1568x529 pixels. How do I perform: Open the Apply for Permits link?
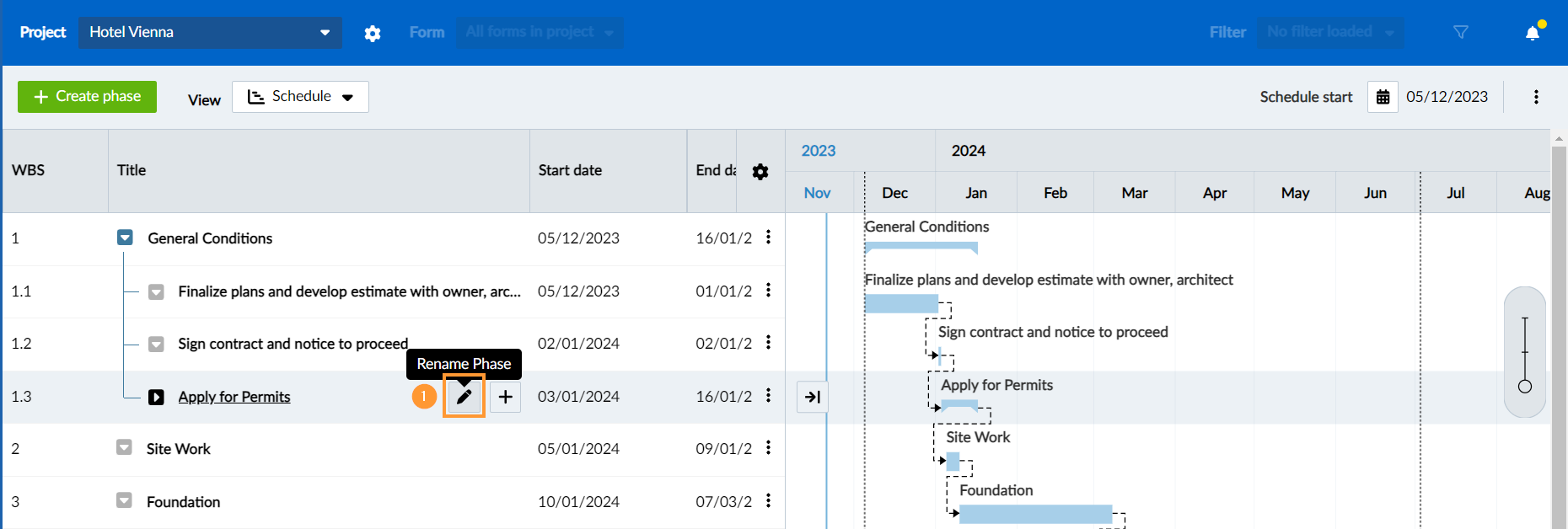click(x=234, y=397)
